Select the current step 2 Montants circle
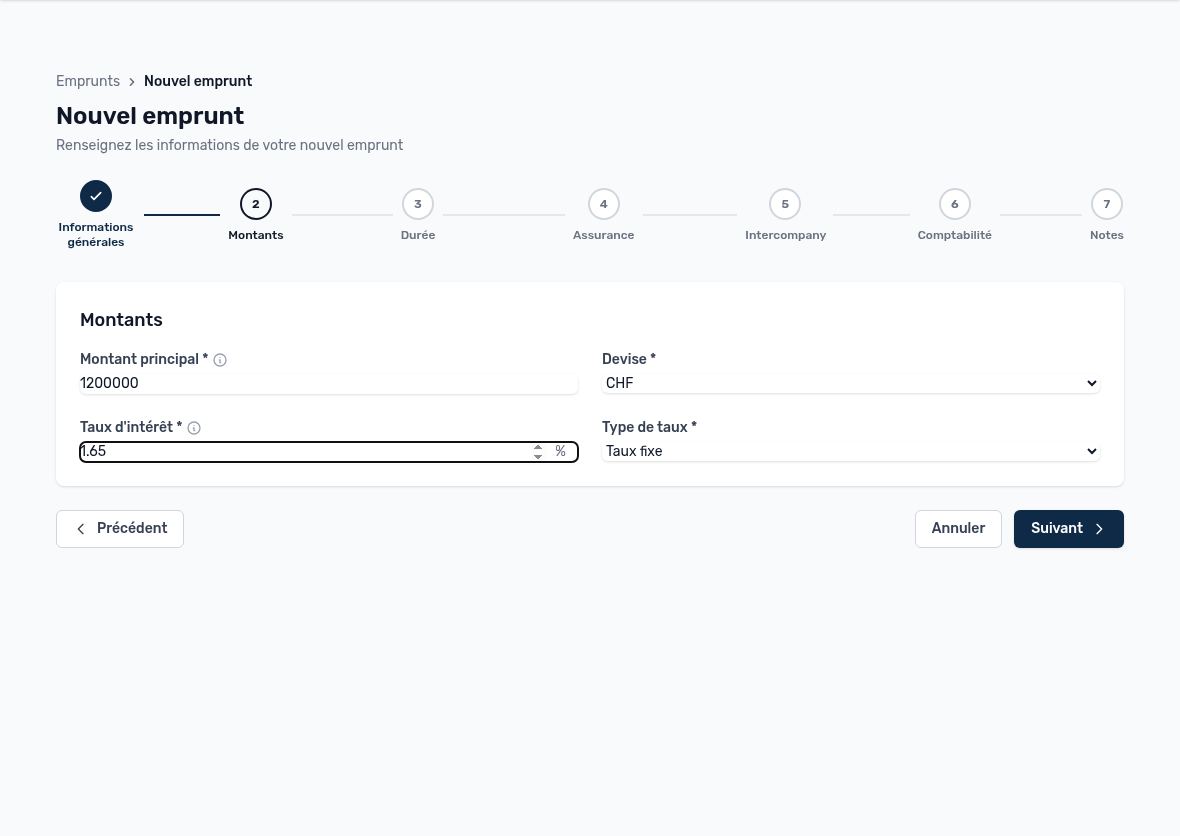Viewport: 1180px width, 836px height. pos(256,204)
